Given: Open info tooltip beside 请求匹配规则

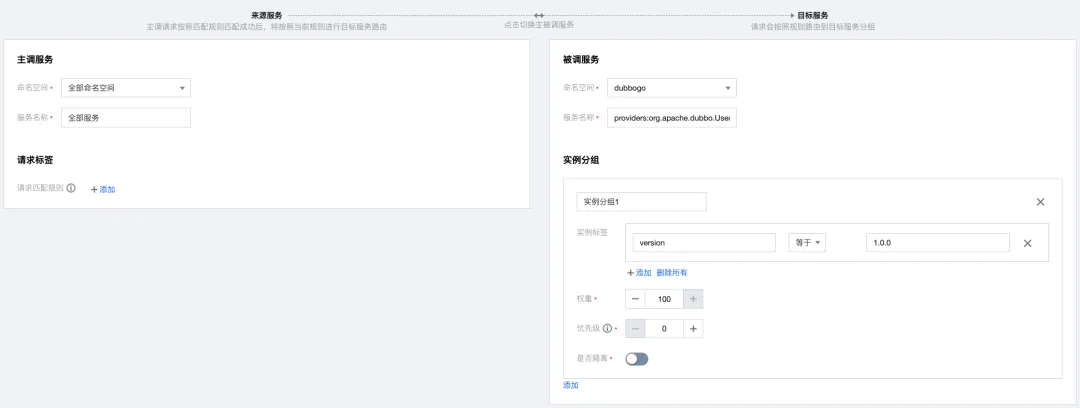Looking at the screenshot, I should 71,188.
